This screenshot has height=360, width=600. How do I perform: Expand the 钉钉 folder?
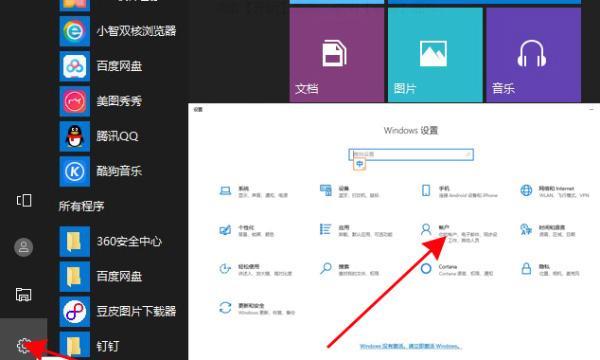coord(90,346)
